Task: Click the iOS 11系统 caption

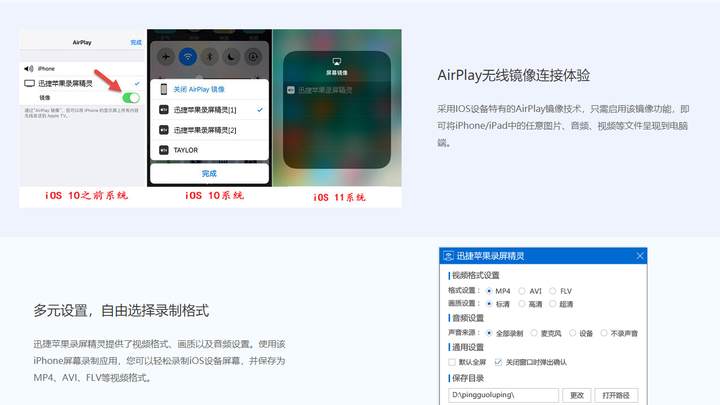Action: point(339,197)
